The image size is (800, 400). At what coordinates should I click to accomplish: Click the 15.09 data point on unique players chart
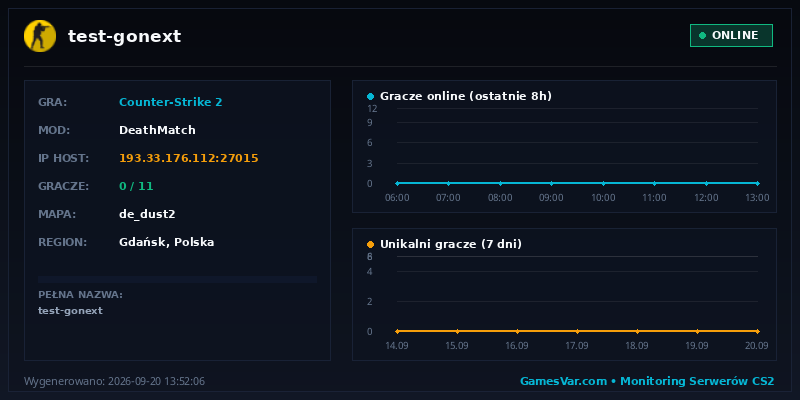(x=457, y=331)
